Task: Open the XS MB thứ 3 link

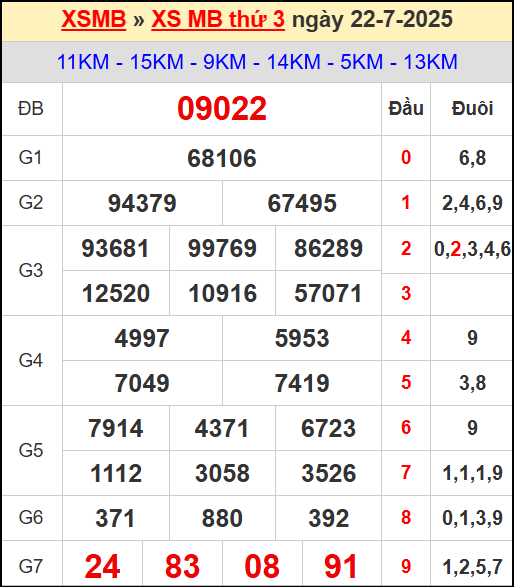Action: [x=218, y=19]
